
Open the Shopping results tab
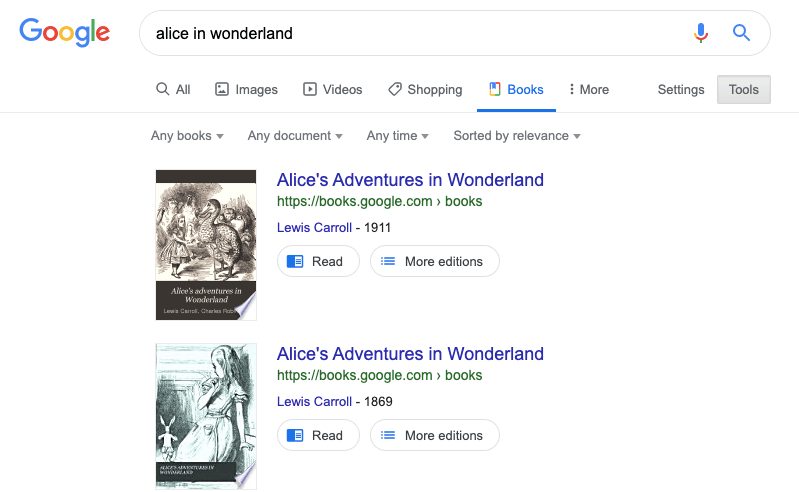pos(425,89)
